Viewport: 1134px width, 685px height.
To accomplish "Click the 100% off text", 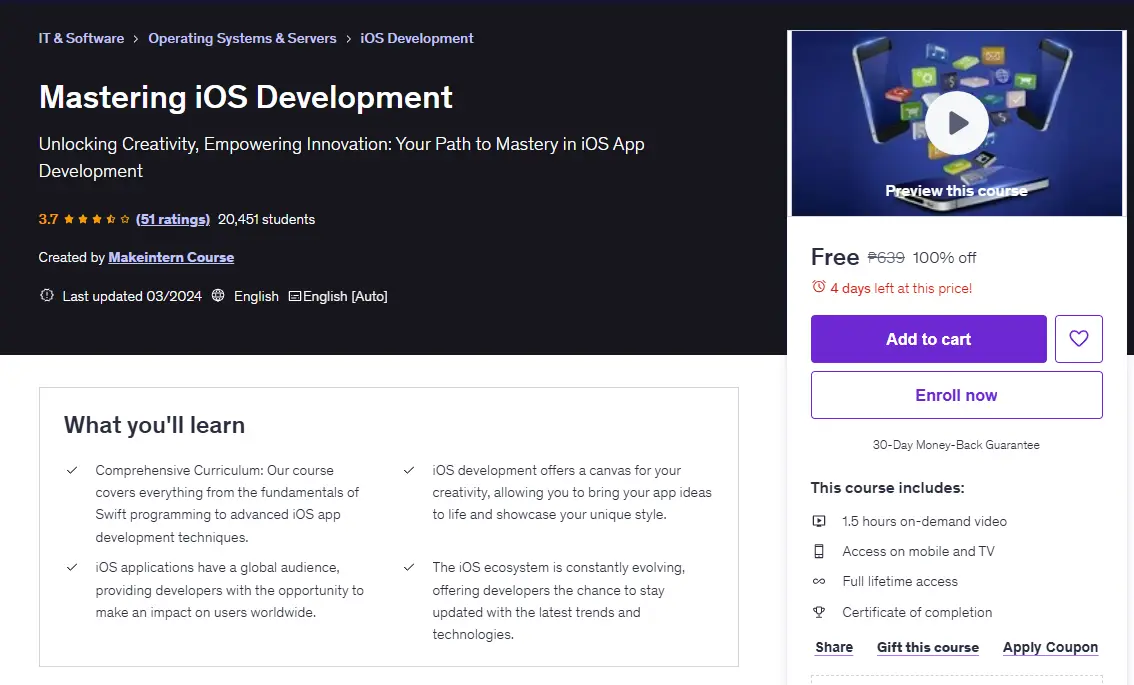I will point(945,258).
